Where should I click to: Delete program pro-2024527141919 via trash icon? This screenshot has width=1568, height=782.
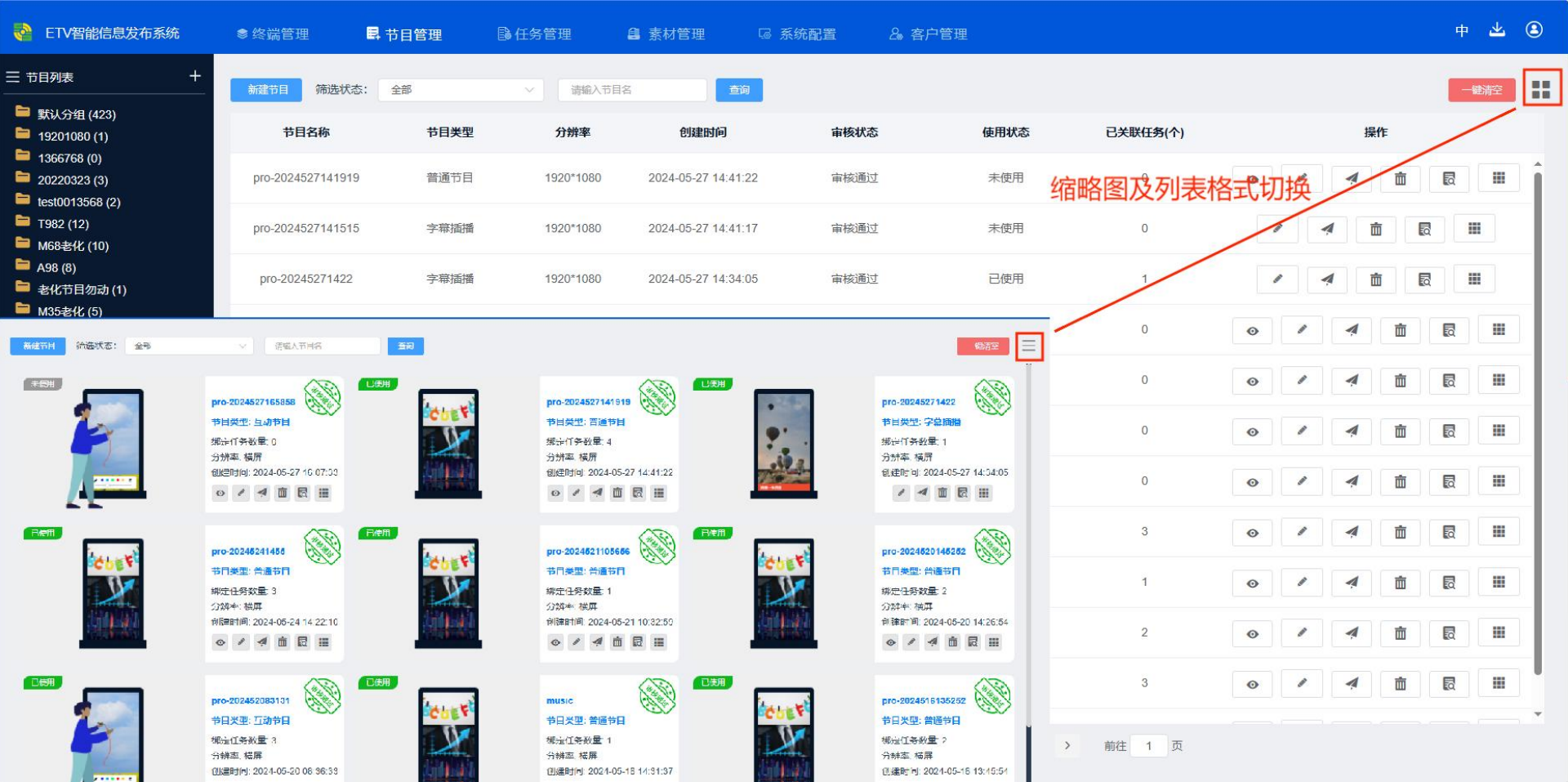[1400, 179]
